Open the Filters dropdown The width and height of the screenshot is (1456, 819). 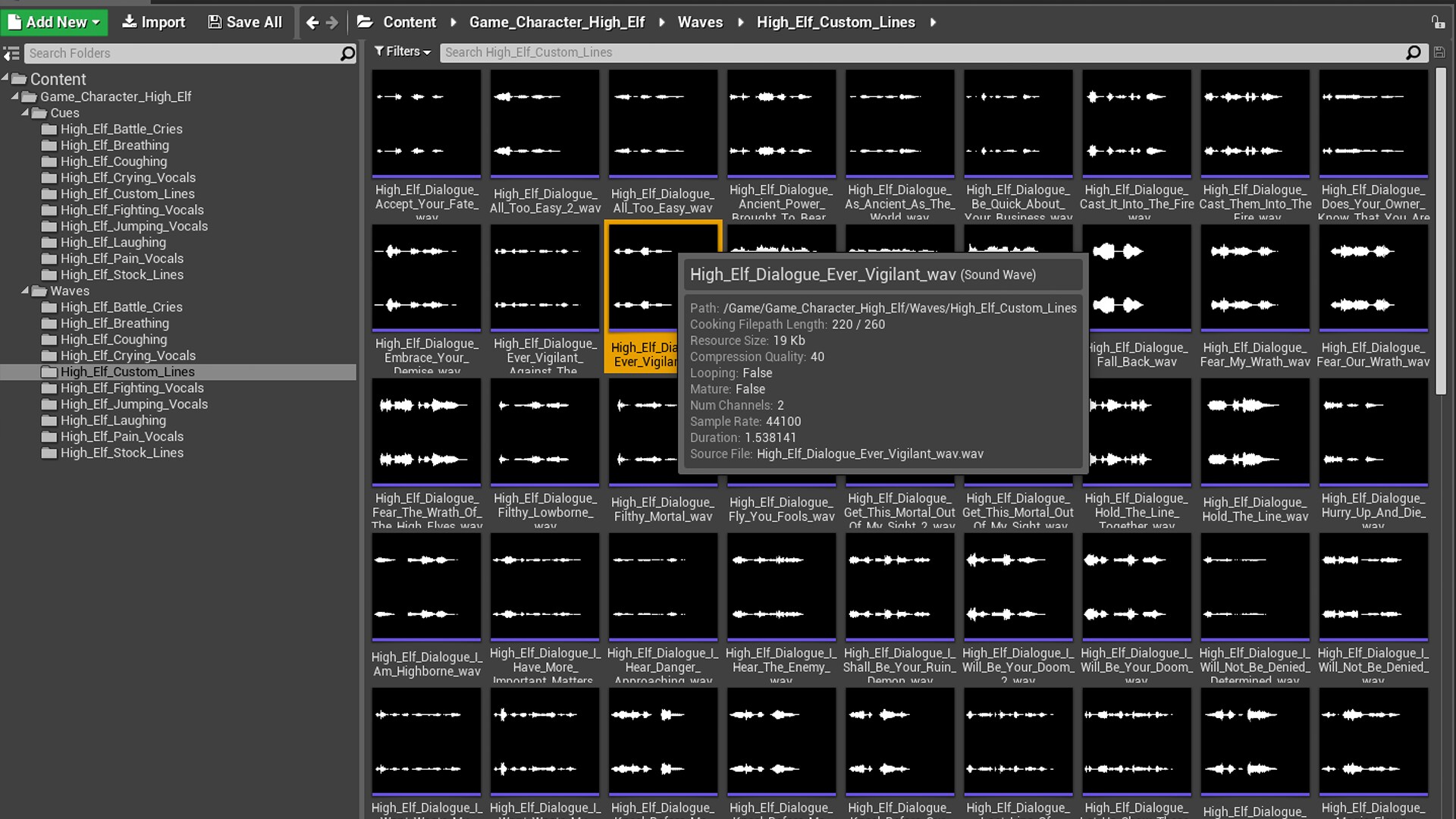point(403,52)
